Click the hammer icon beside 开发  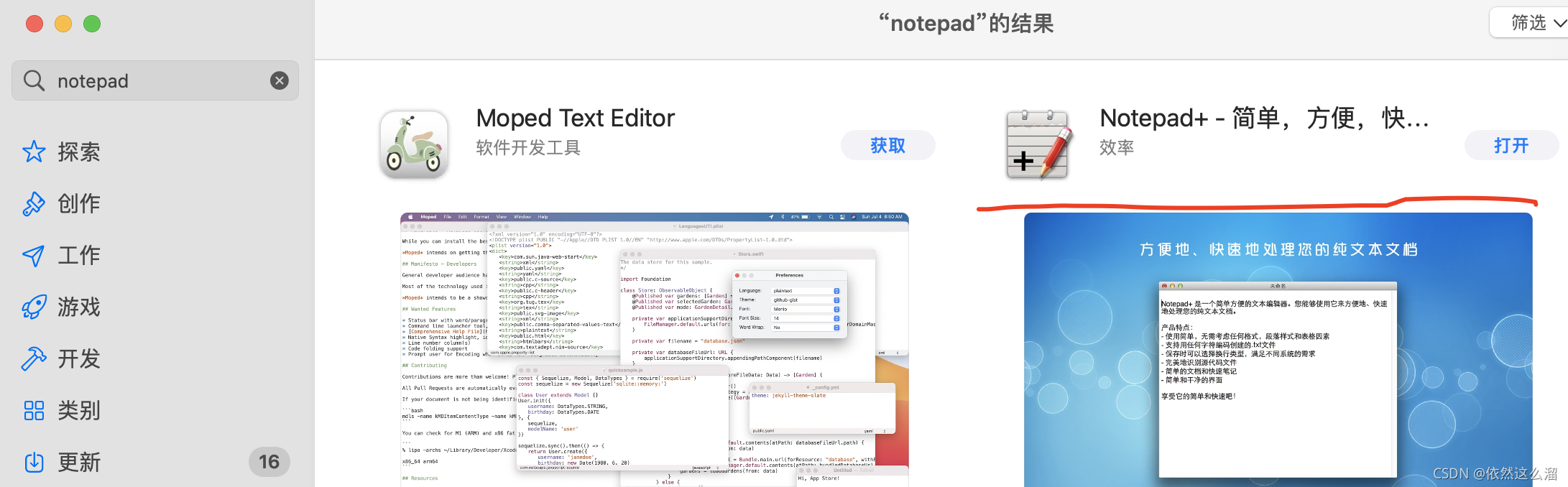[34, 358]
